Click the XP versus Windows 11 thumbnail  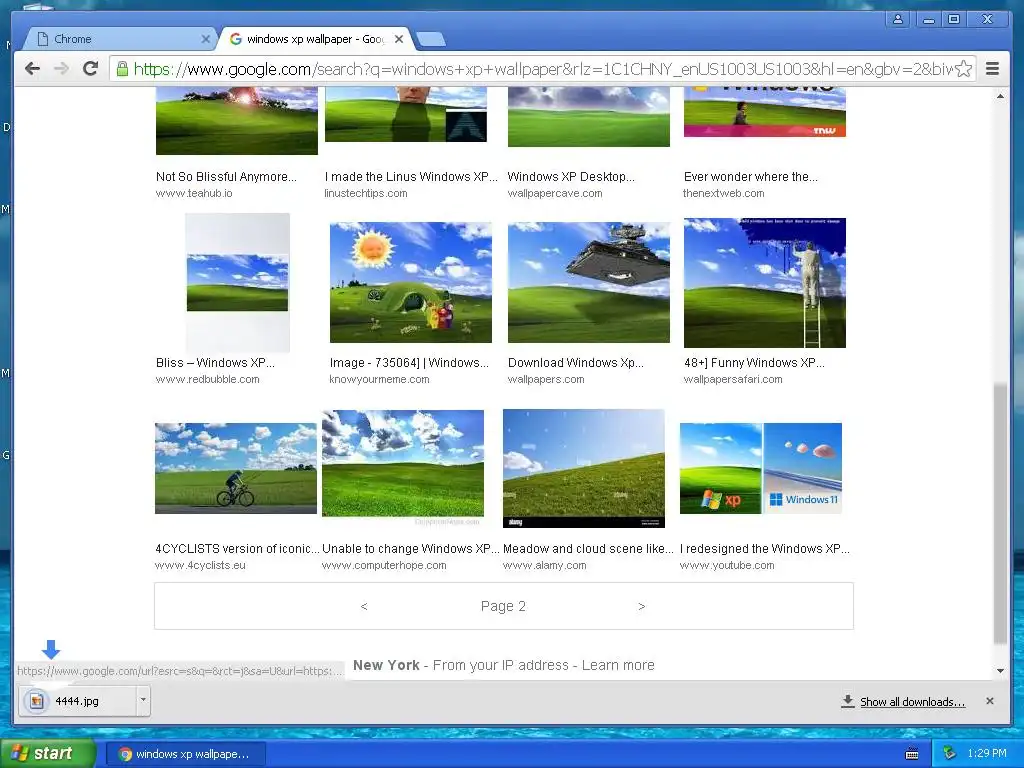pos(761,468)
